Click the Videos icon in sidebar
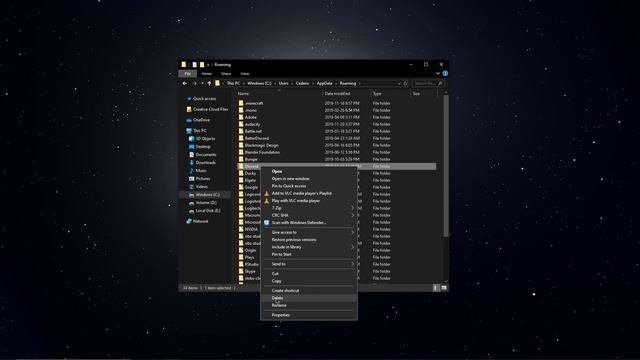This screenshot has width=640, height=360. (x=191, y=187)
